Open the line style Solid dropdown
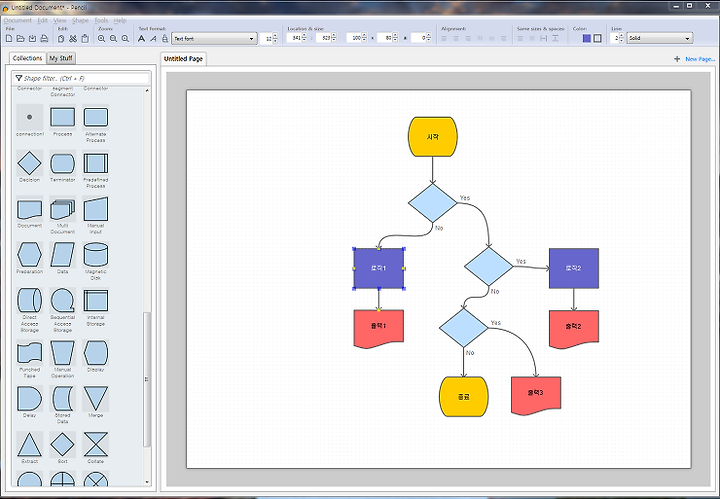720x499 pixels. coord(659,38)
